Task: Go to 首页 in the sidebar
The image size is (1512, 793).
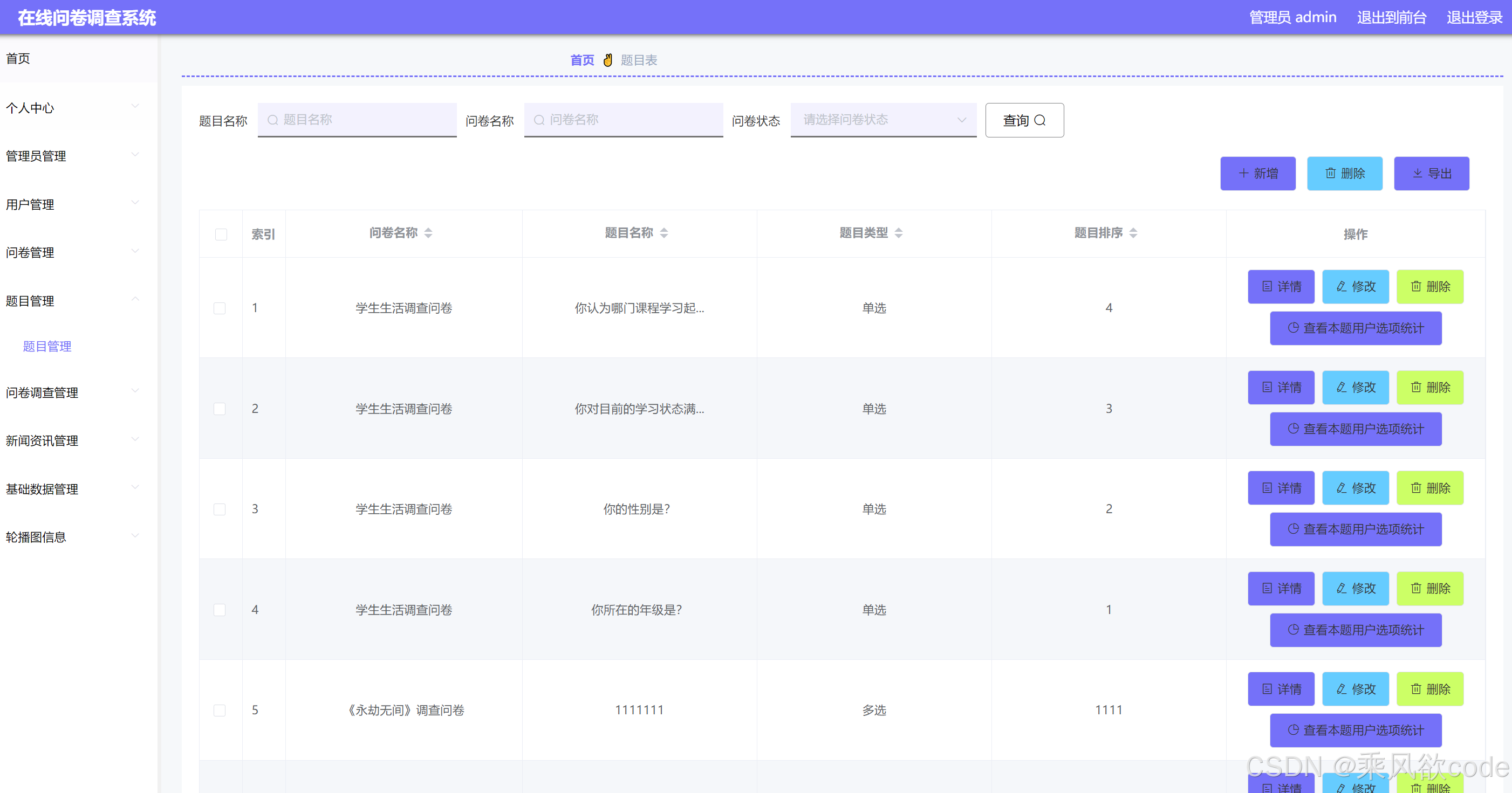Action: 18,58
